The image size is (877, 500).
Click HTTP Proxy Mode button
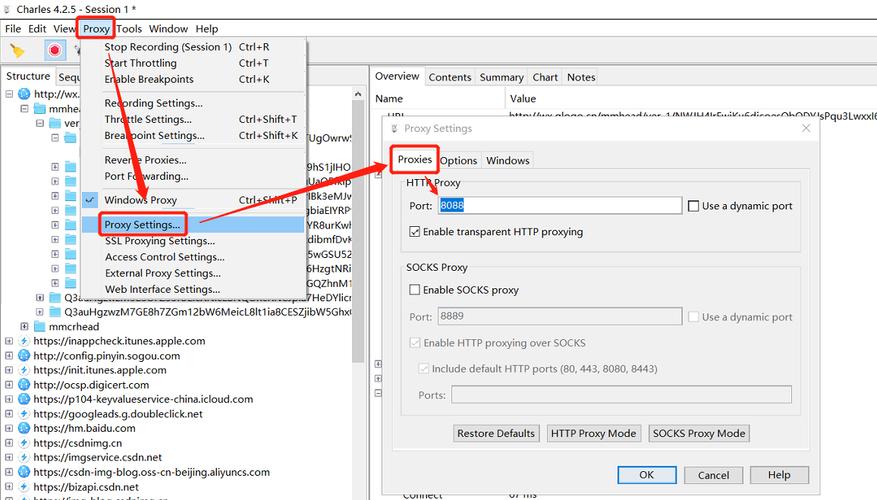coord(593,433)
